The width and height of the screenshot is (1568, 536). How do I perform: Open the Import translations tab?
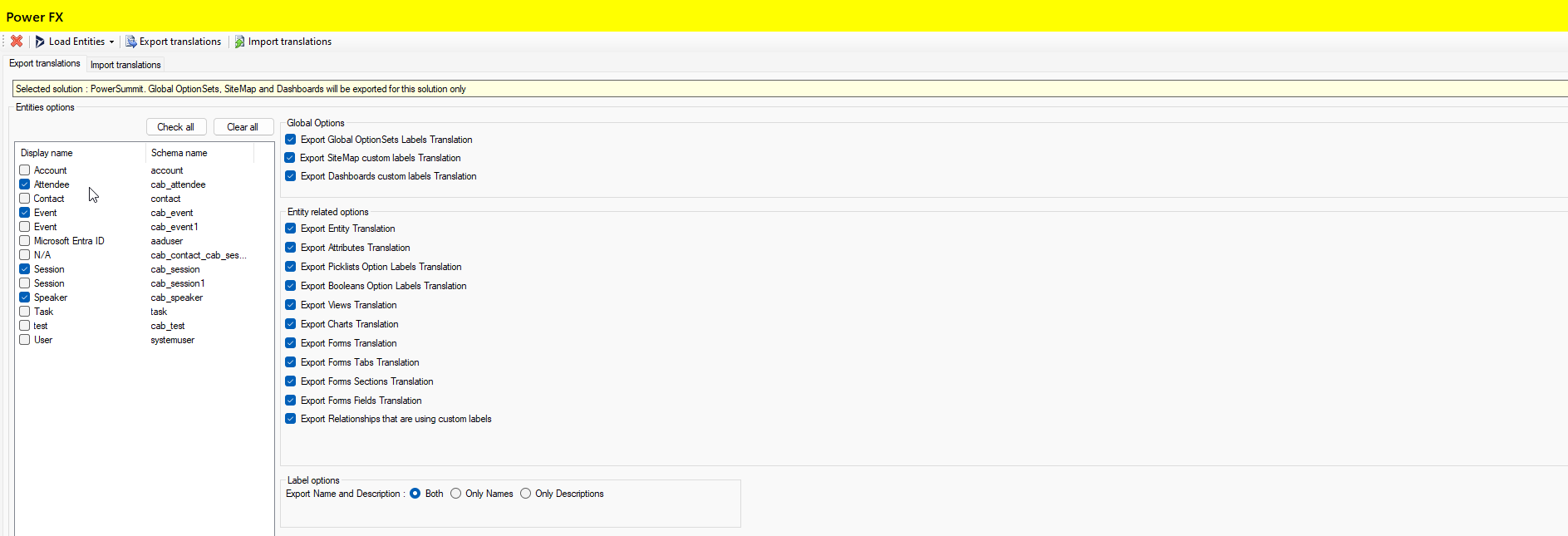pyautogui.click(x=125, y=65)
